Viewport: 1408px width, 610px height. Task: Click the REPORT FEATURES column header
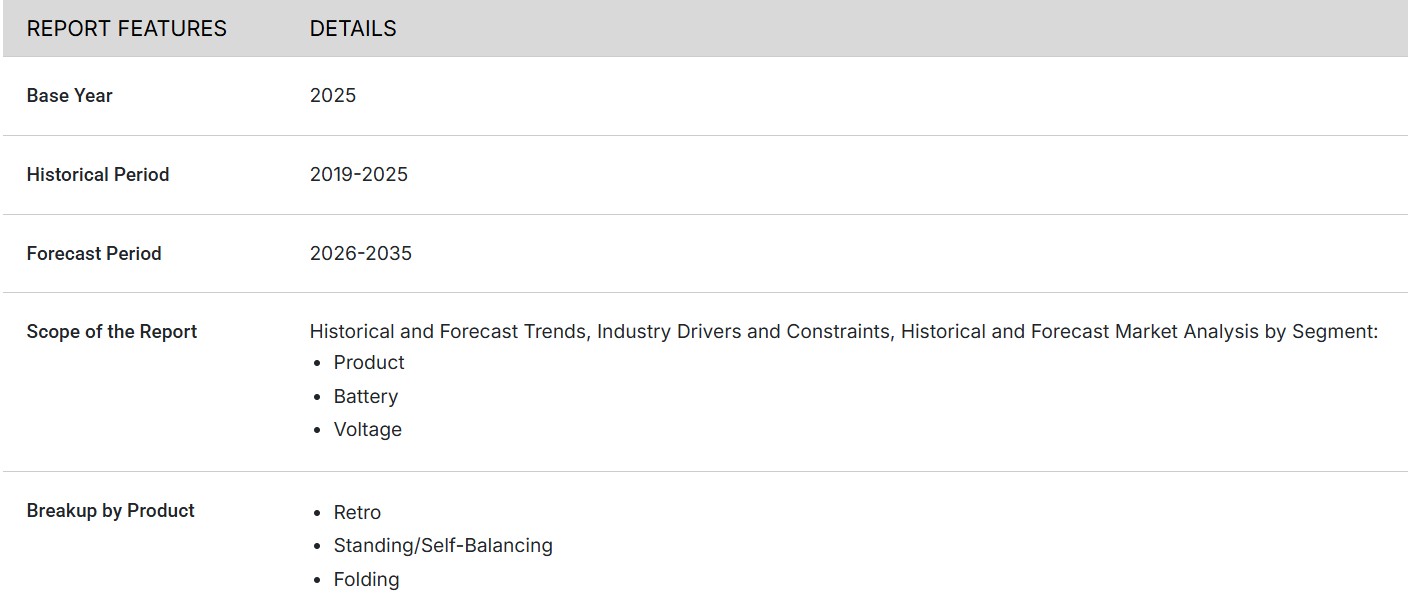[127, 29]
